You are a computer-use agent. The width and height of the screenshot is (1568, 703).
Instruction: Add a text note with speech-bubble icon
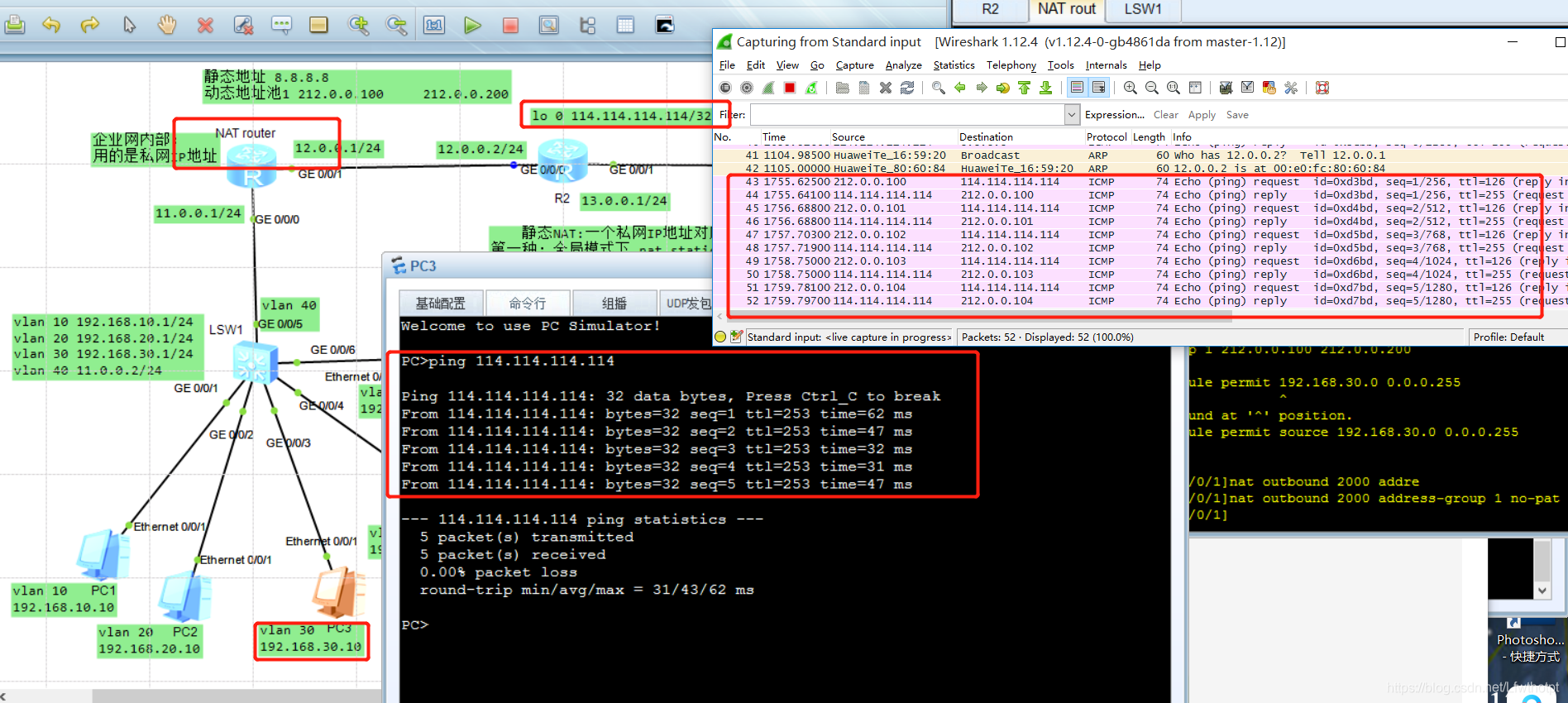[281, 25]
